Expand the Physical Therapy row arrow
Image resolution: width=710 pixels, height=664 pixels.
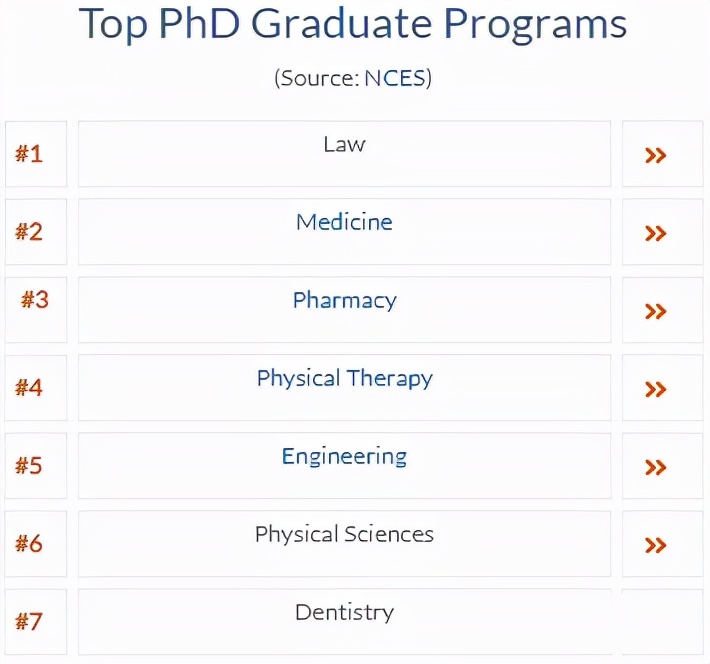[x=655, y=389]
